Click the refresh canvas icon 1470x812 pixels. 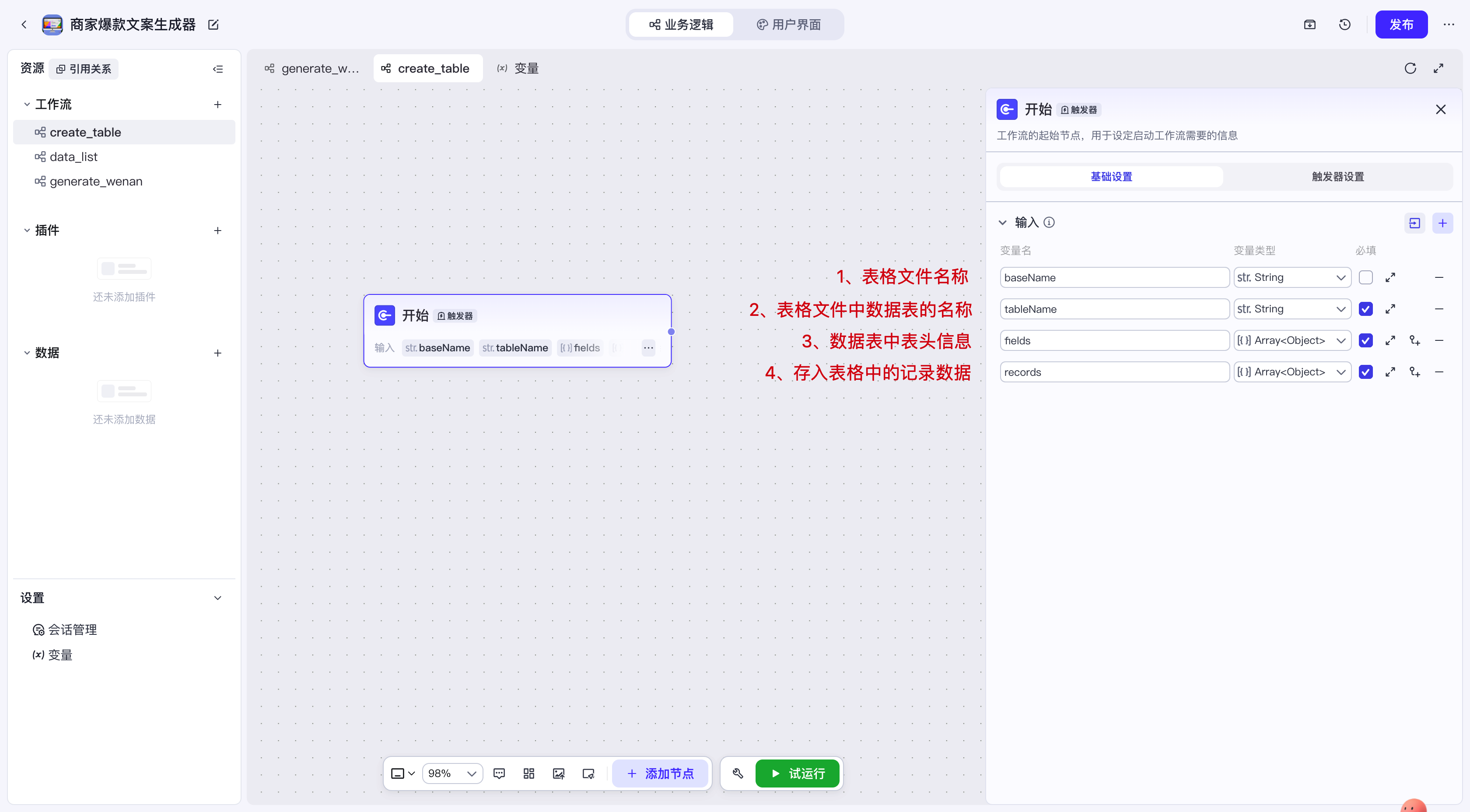(x=1410, y=69)
